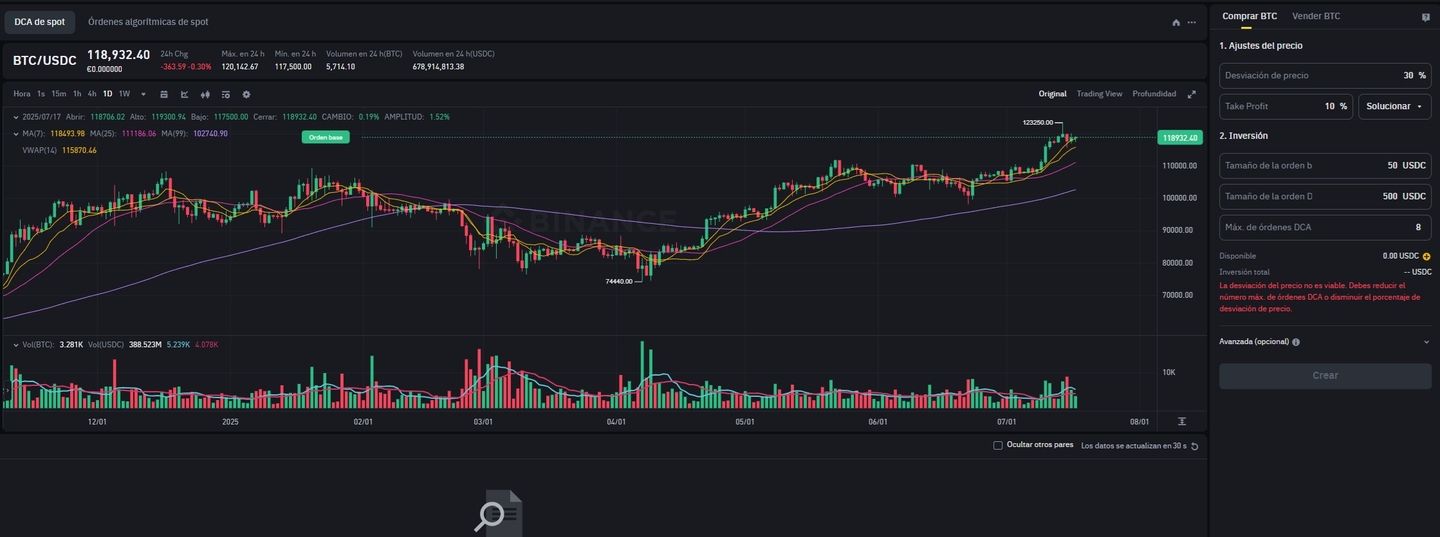
Task: Click the VWAP(14) indicator label
Action: (40, 150)
